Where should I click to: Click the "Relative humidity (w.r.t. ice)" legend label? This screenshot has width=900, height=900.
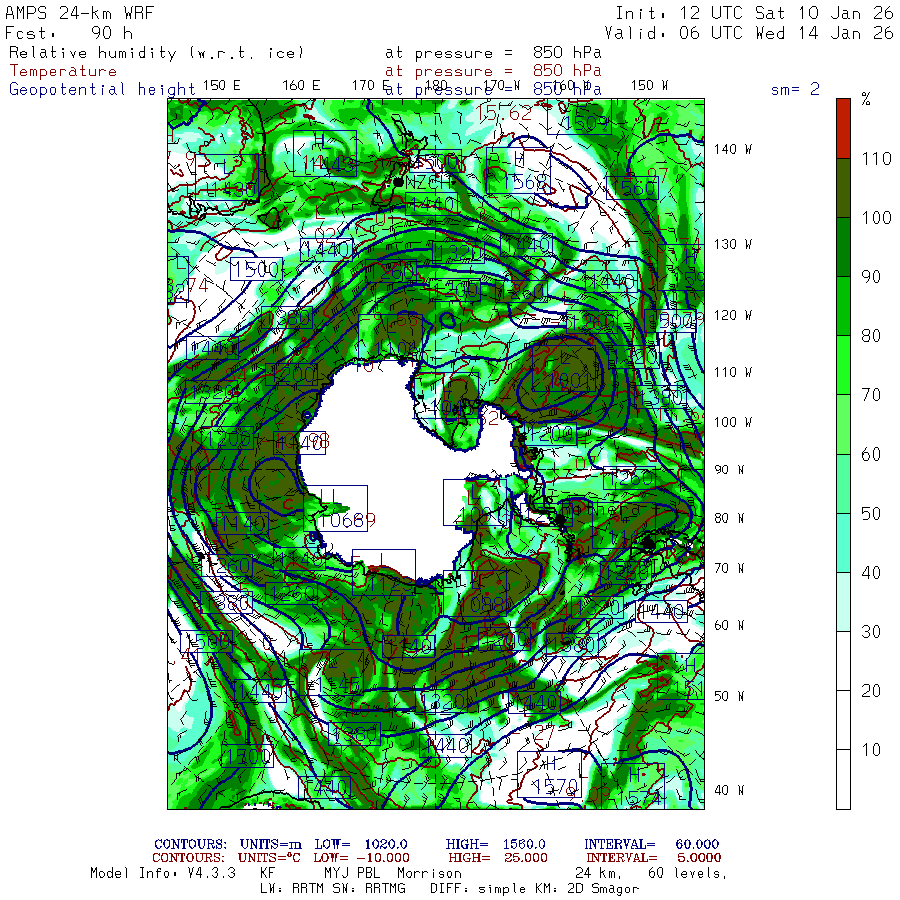(x=156, y=52)
